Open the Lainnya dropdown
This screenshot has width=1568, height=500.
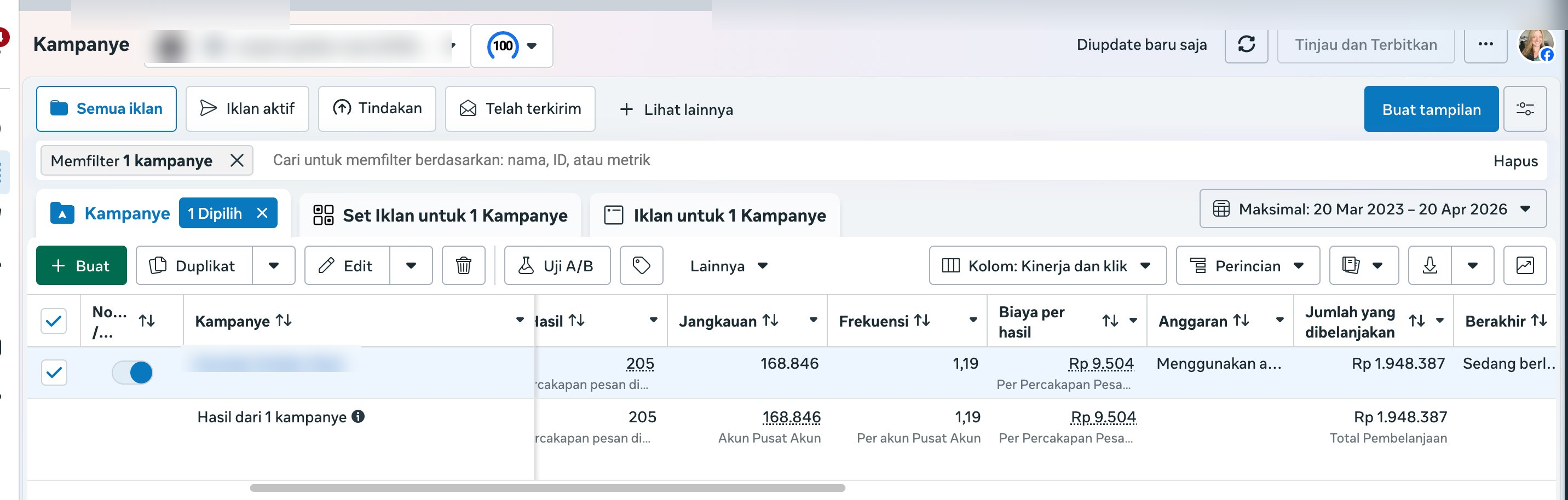pos(729,266)
